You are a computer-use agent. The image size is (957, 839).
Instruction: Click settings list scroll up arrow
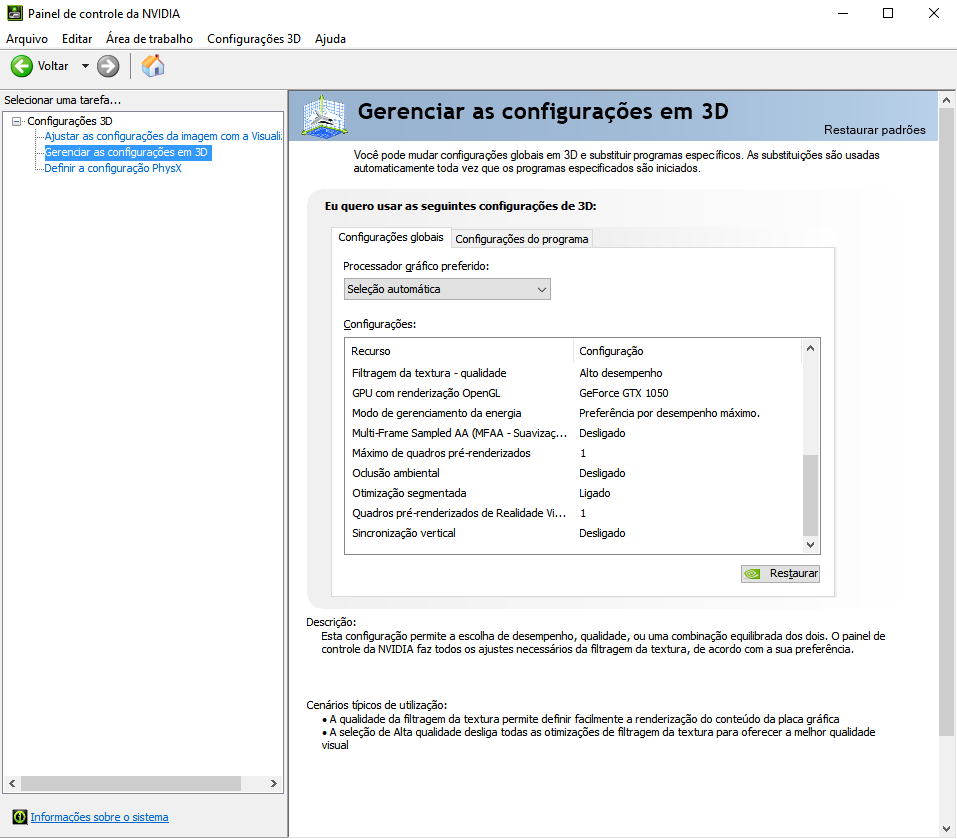pos(811,348)
